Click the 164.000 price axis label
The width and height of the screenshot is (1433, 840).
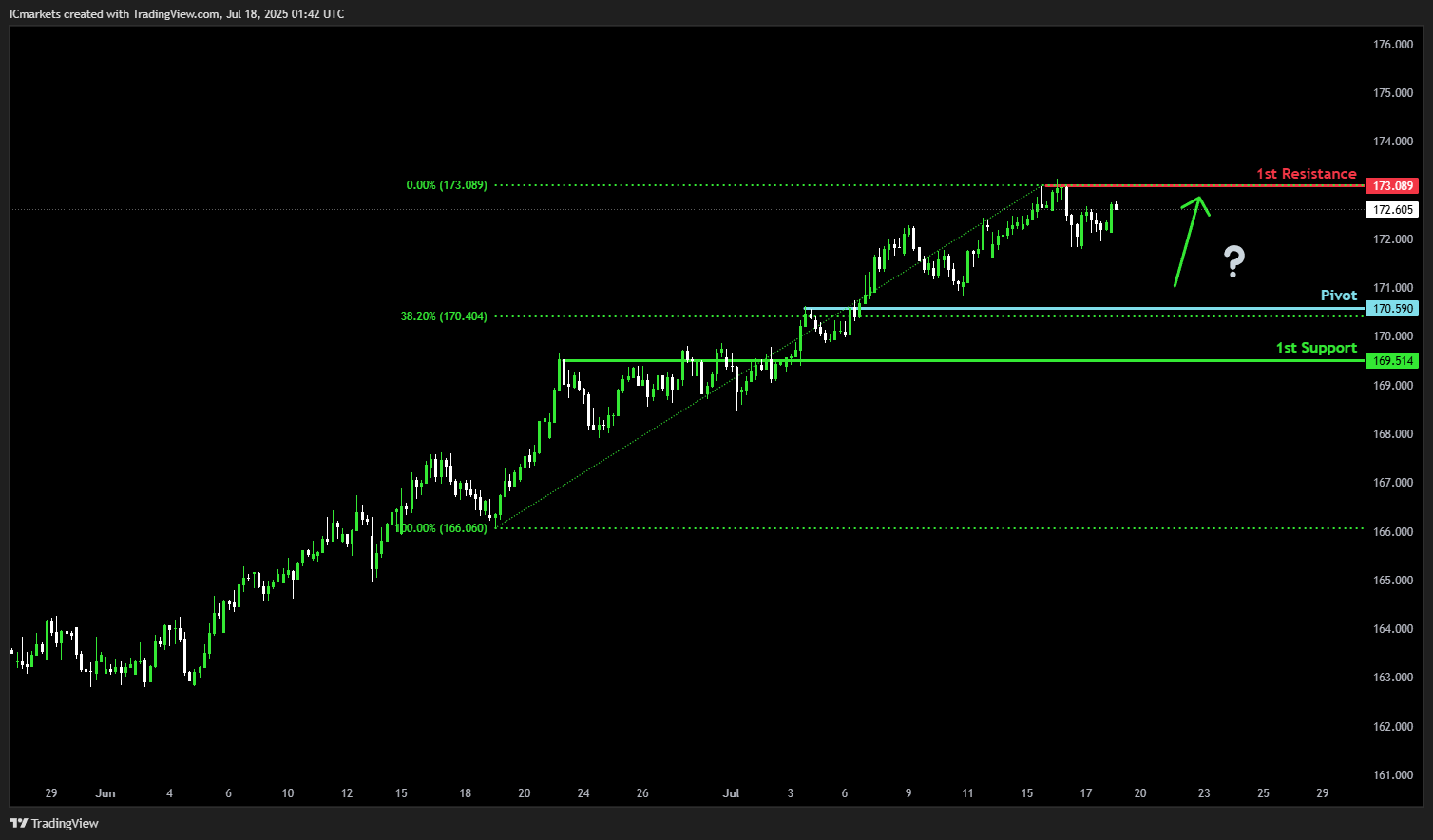coord(1393,629)
